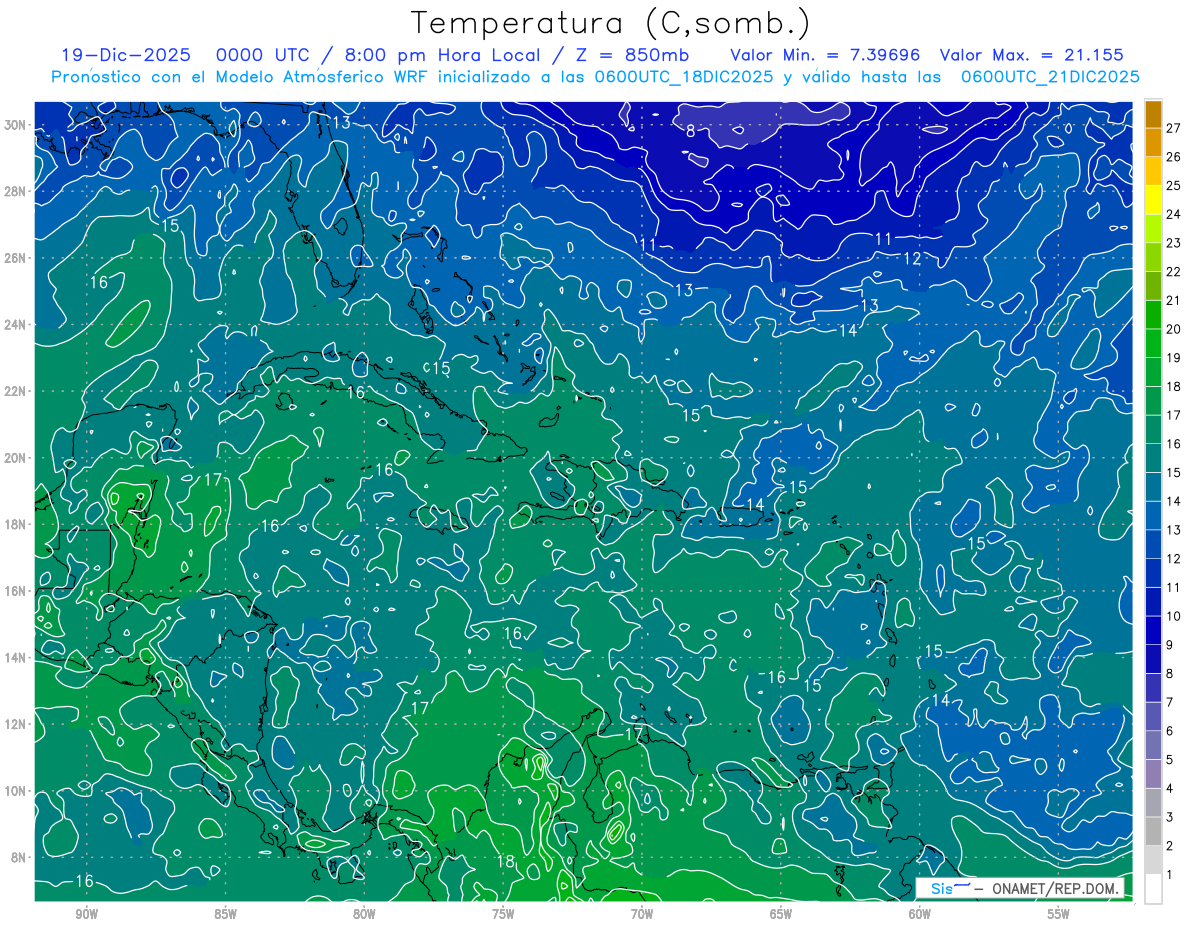The height and width of the screenshot is (927, 1200).
Task: Click the "28N" latitude axis label
Action: (17, 191)
